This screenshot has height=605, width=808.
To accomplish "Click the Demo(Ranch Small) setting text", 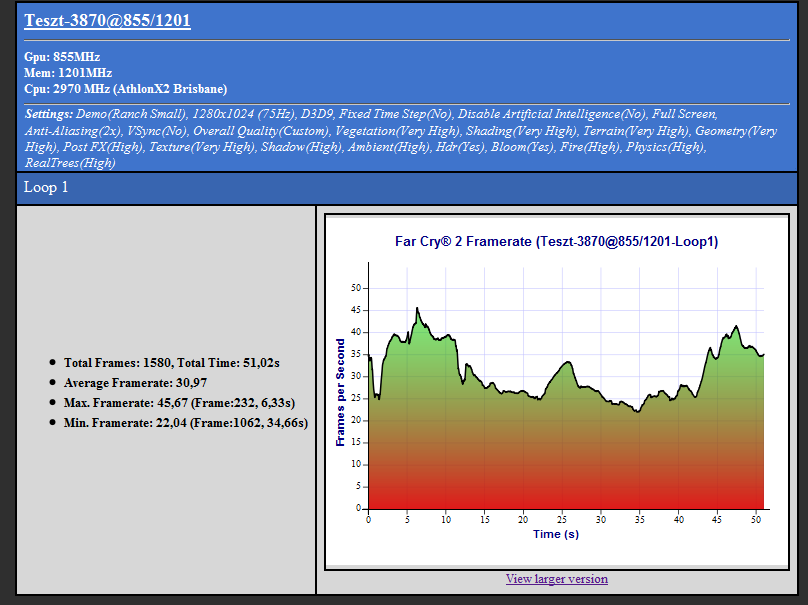I will pos(131,114).
